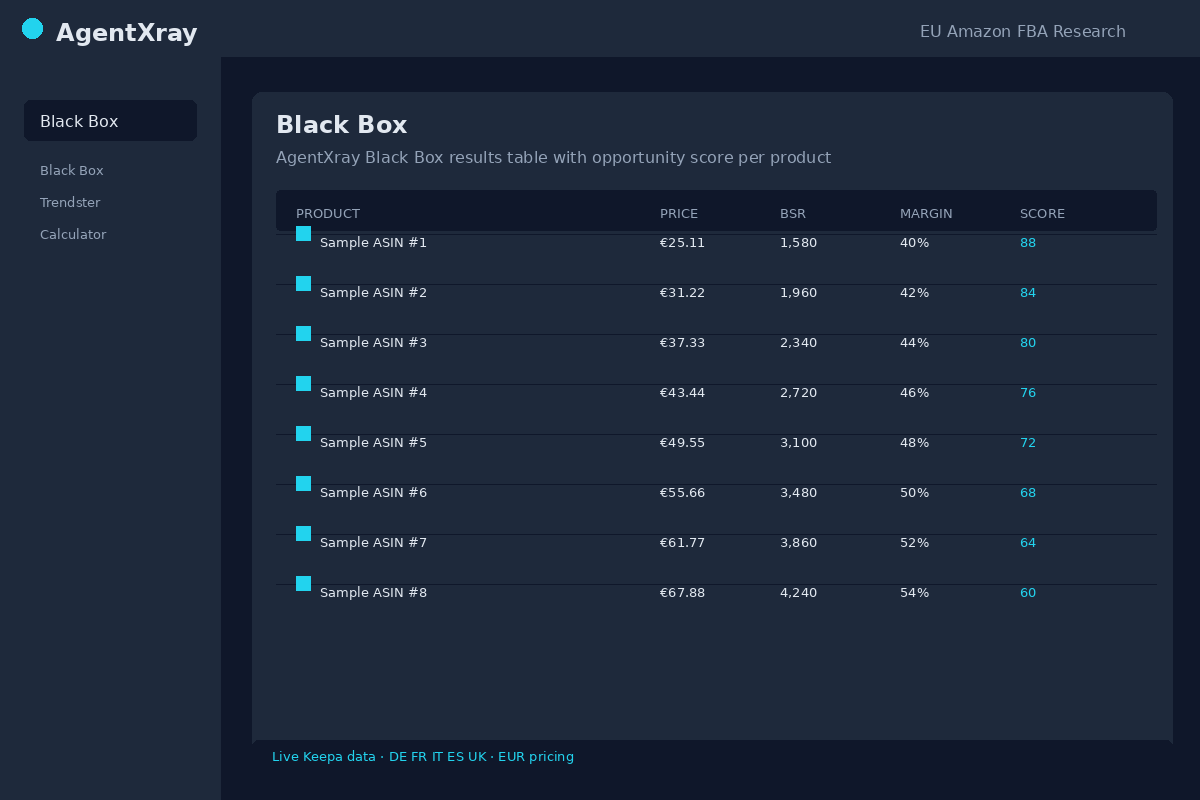Screen dimensions: 1200x800
Task: Toggle the checkbox for Sample ASIN #2
Action: [303, 283]
